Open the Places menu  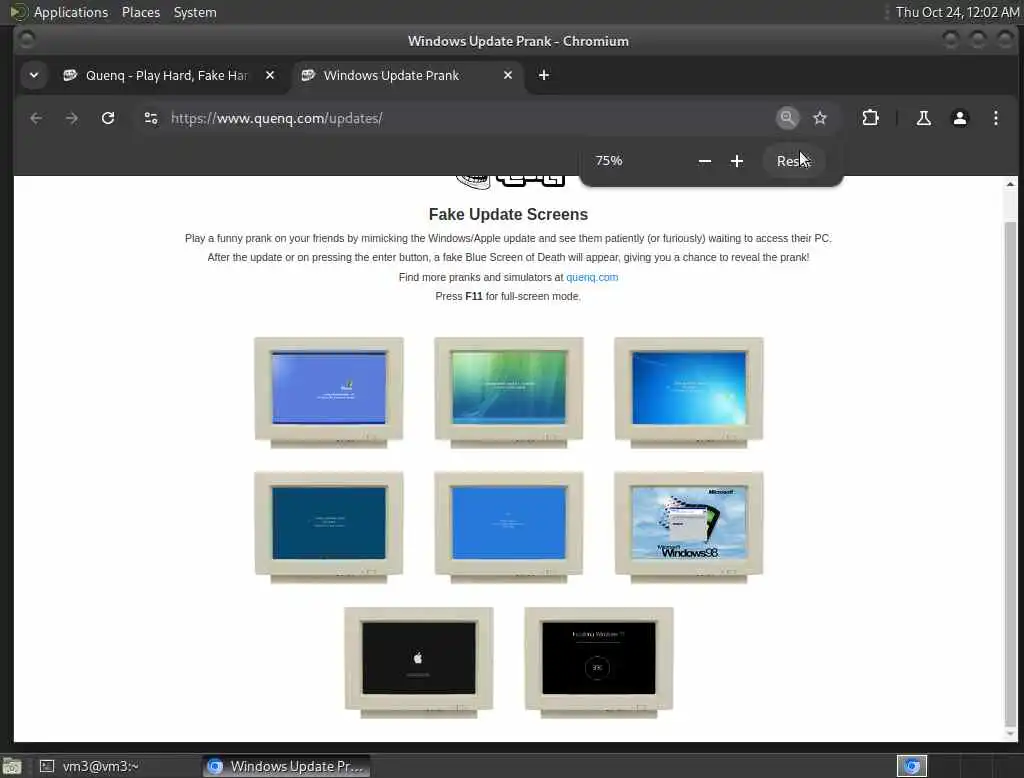coord(140,12)
